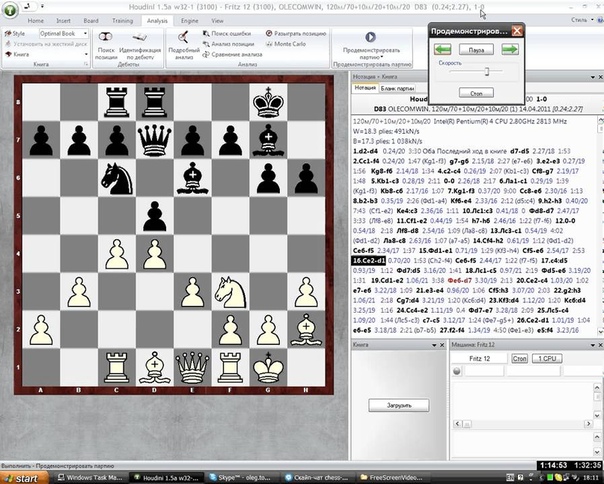The height and width of the screenshot is (484, 604).
Task: Open the Fritz application orb menu
Action: click(x=10, y=10)
